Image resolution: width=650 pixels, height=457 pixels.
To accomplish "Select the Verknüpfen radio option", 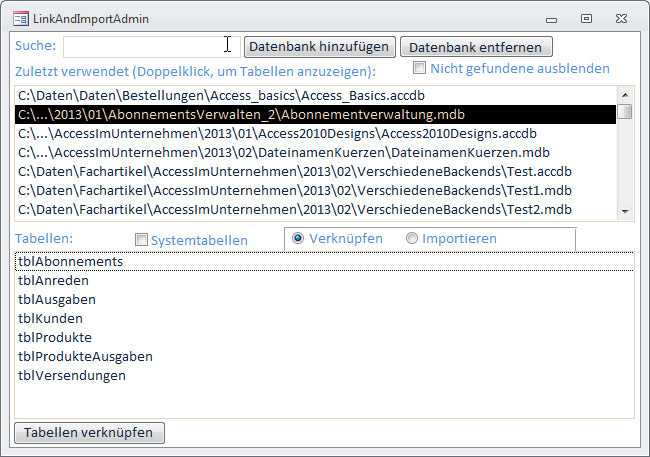I will click(298, 239).
